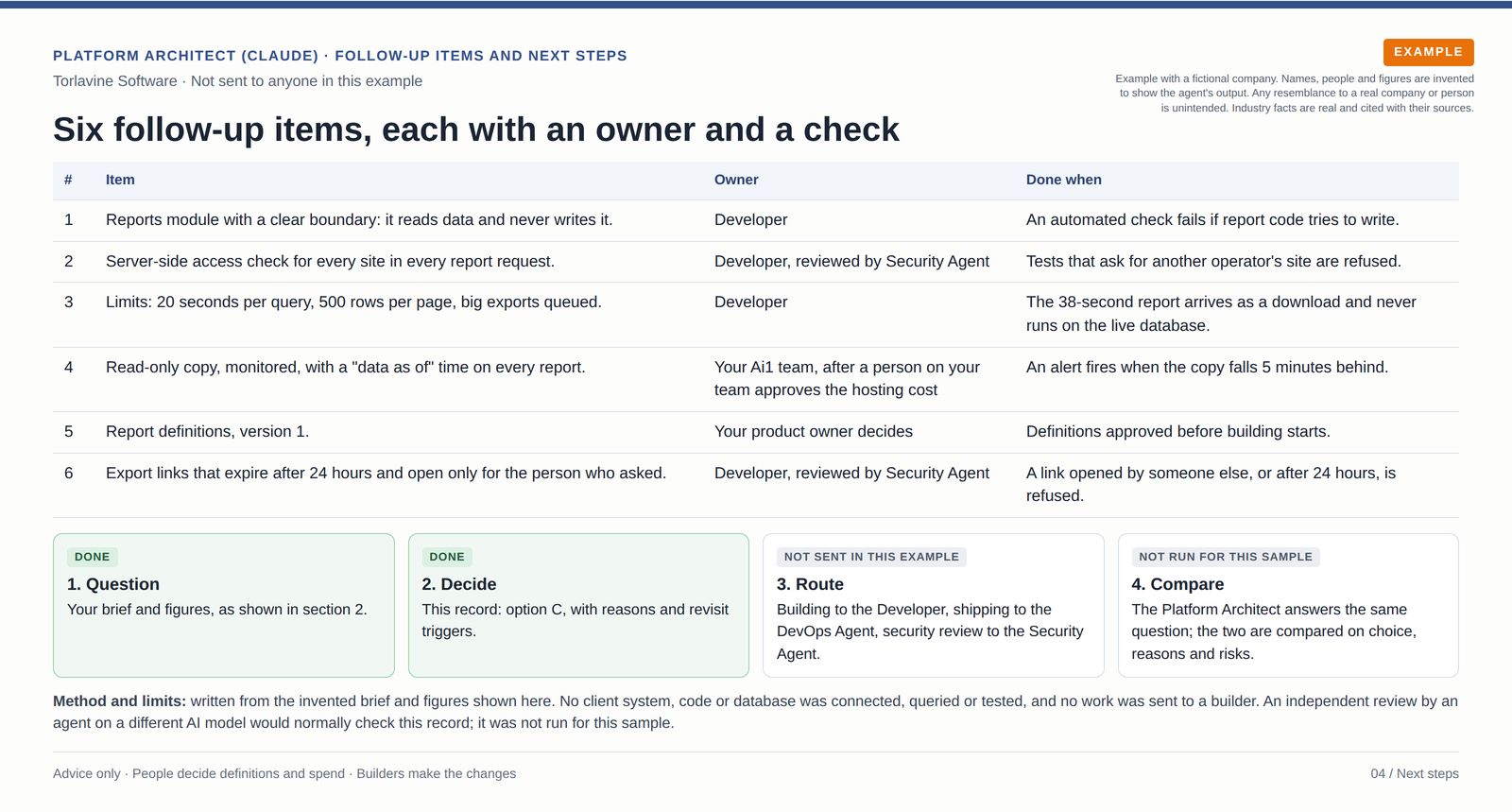
Task: Click the 'Limits: 20 seconds per query' item
Action: click(353, 302)
